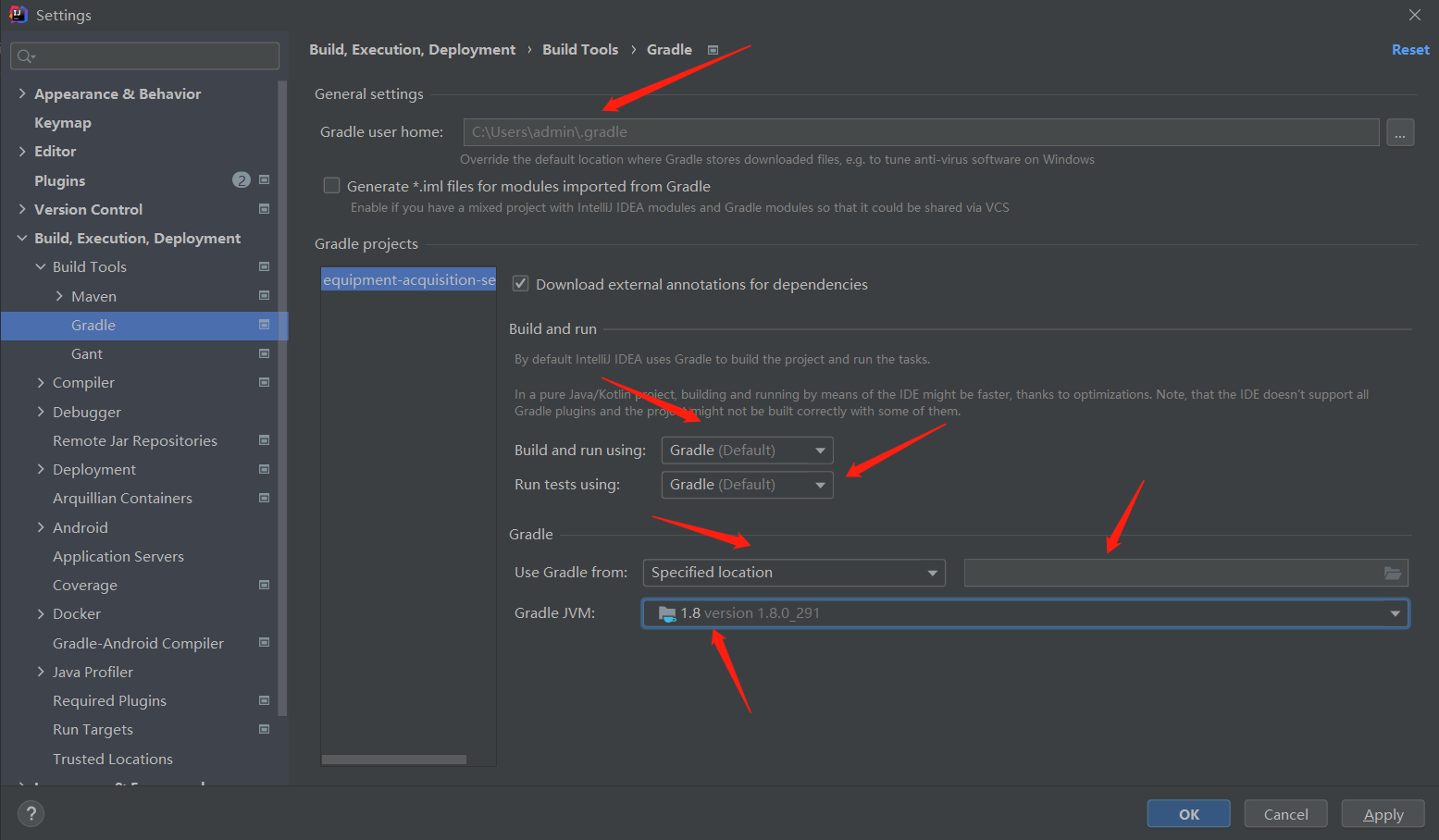This screenshot has width=1439, height=840.
Task: Expand Appearance & Behavior section
Action: 22,93
